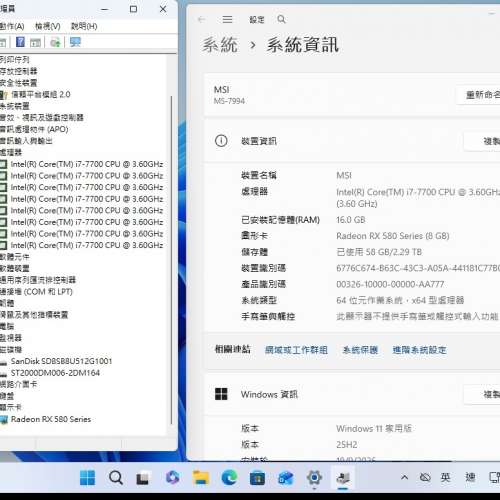The image size is (500, 500).
Task: Switch to Device Manager via its taskbar icon
Action: coord(343,478)
